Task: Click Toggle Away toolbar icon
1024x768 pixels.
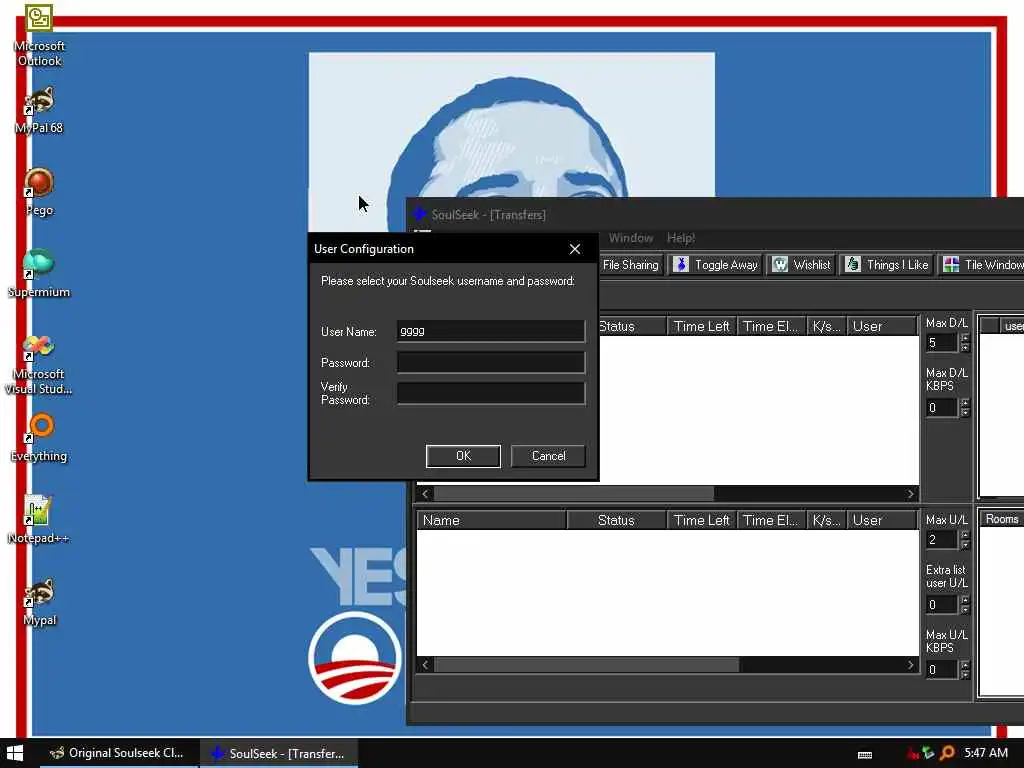Action: coord(680,264)
